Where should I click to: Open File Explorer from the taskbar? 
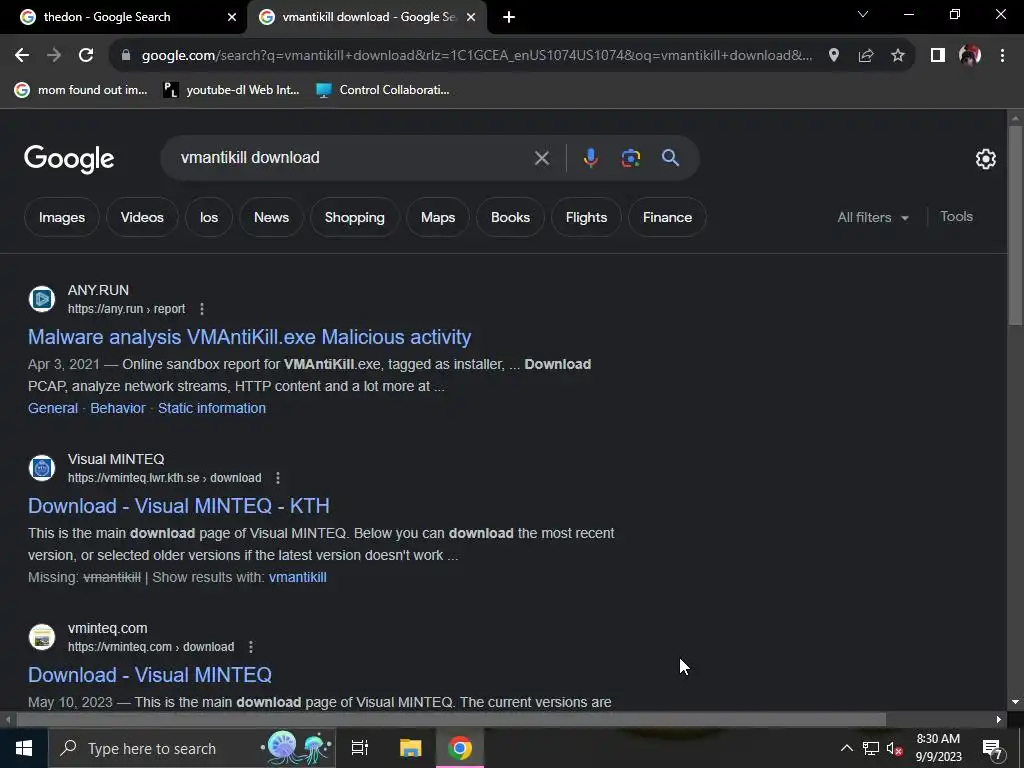click(411, 748)
